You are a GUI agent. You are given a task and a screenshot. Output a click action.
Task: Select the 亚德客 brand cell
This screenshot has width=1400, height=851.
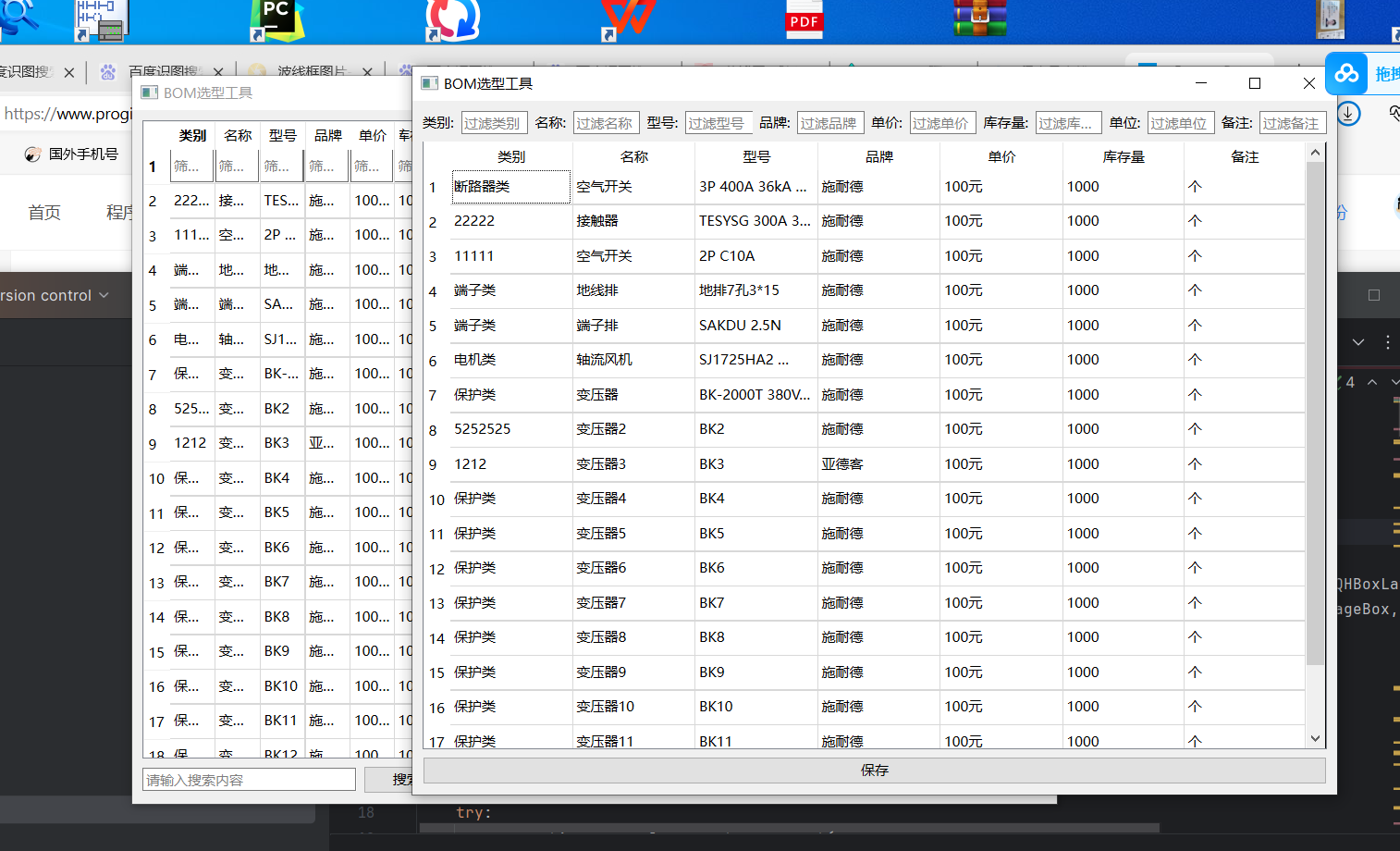[879, 464]
